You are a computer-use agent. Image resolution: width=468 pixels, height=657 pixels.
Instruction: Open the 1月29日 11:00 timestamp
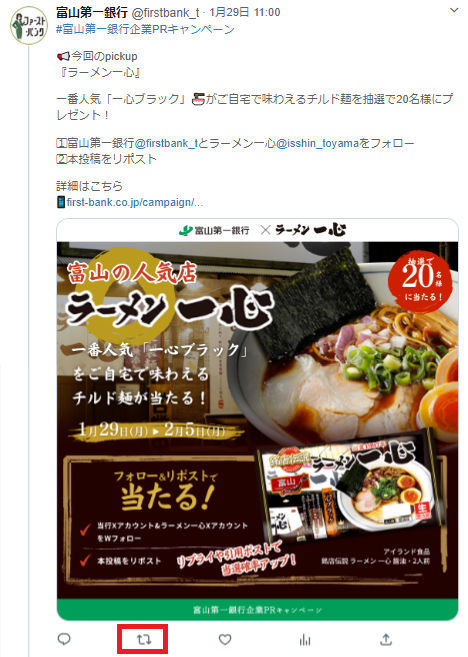coord(245,13)
